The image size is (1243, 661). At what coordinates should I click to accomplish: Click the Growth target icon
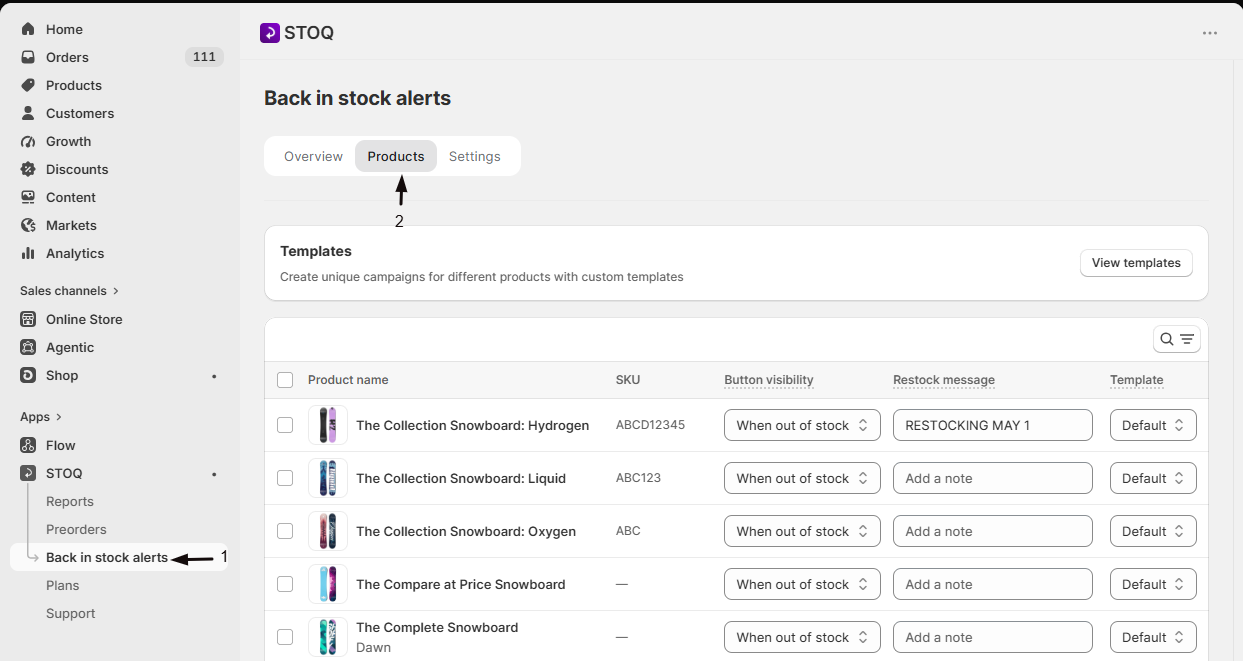(28, 141)
